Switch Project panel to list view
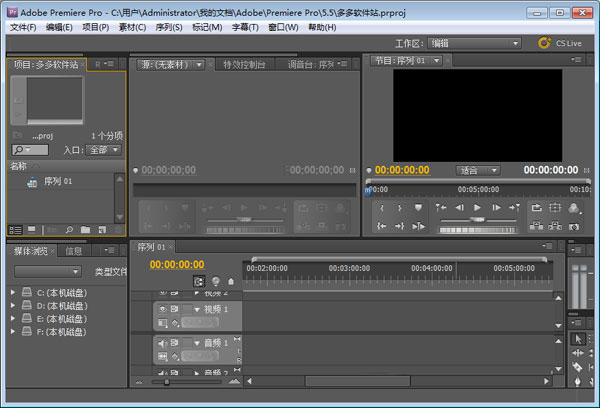This screenshot has height=408, width=600. 17,230
